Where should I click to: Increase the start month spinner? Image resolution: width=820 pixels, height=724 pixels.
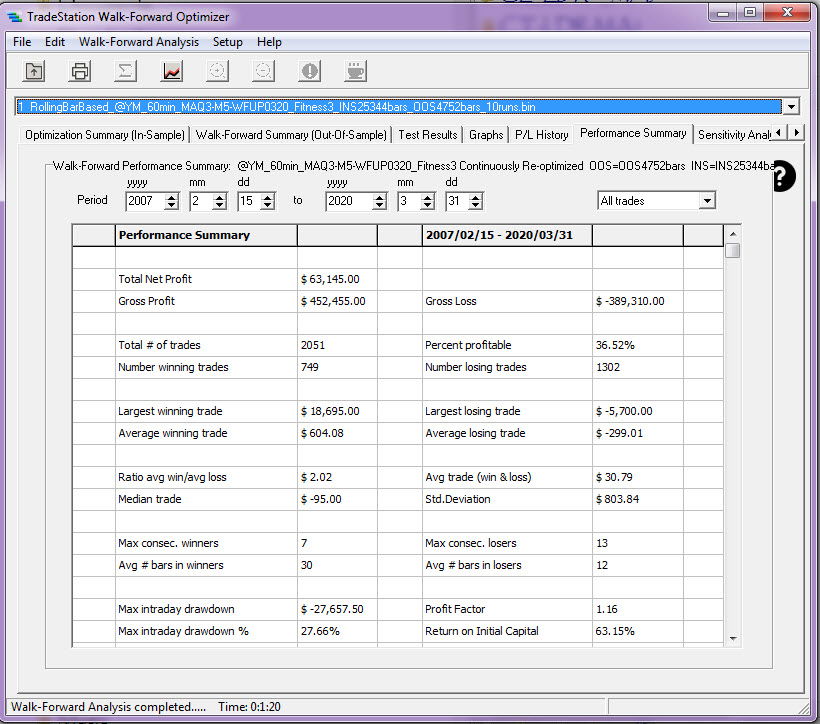coord(220,197)
